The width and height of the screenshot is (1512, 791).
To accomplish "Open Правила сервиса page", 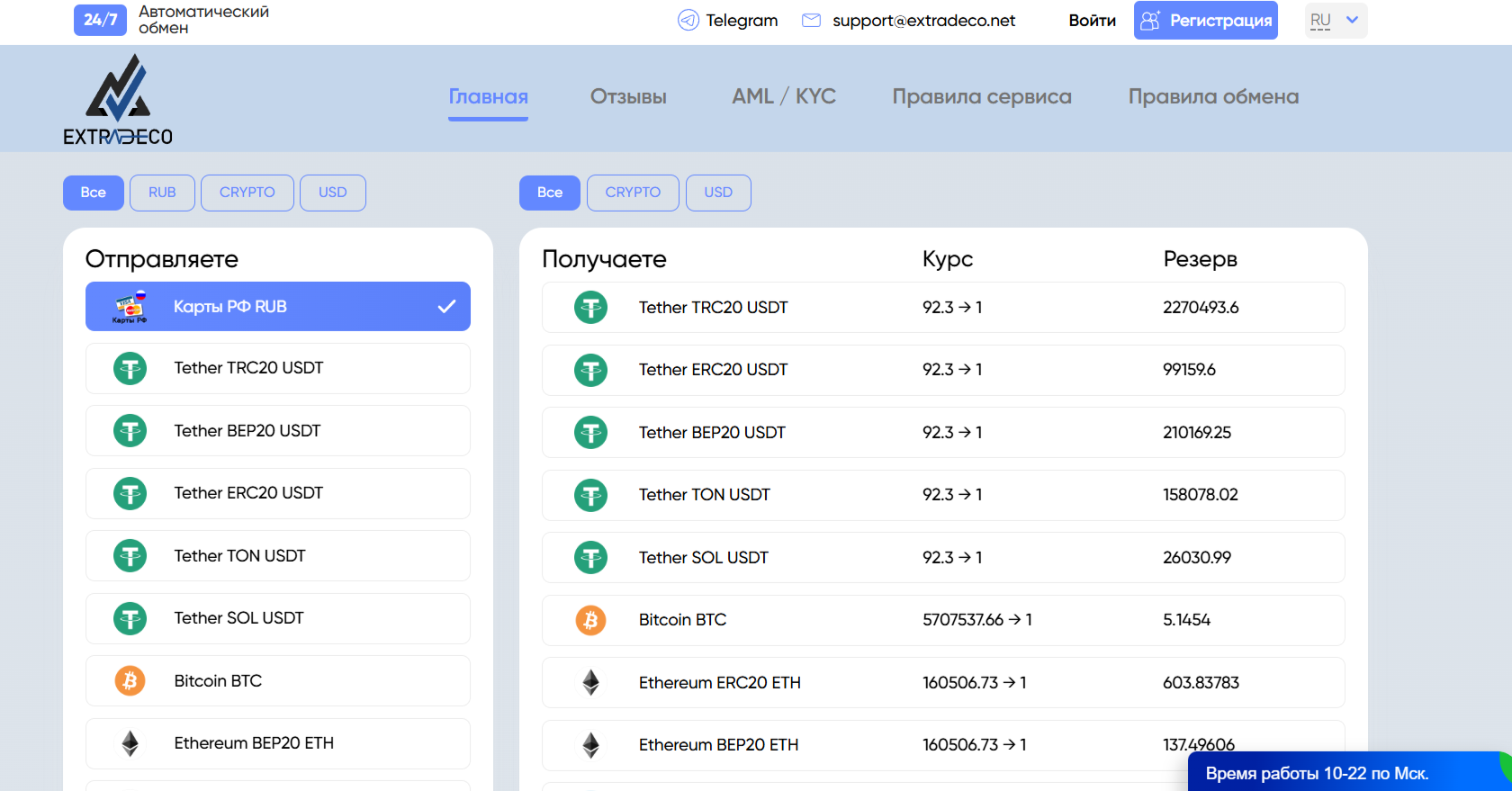I will coord(982,97).
